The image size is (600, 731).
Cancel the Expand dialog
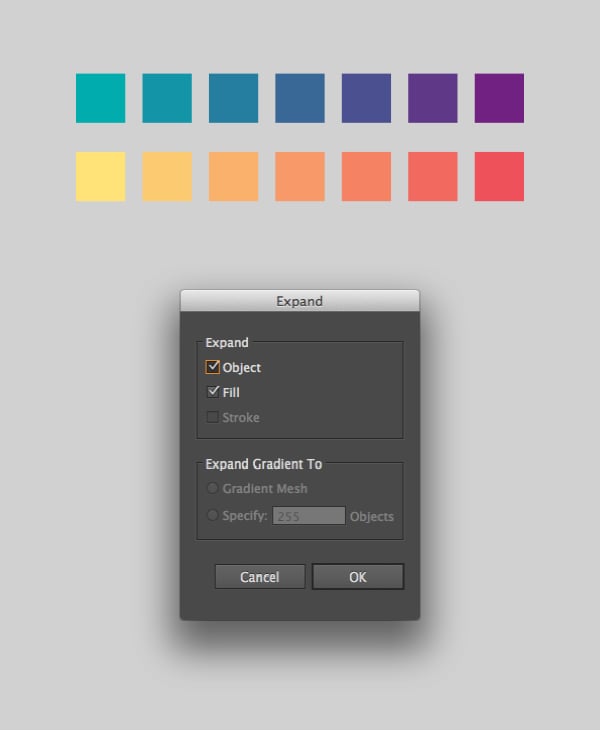(260, 577)
